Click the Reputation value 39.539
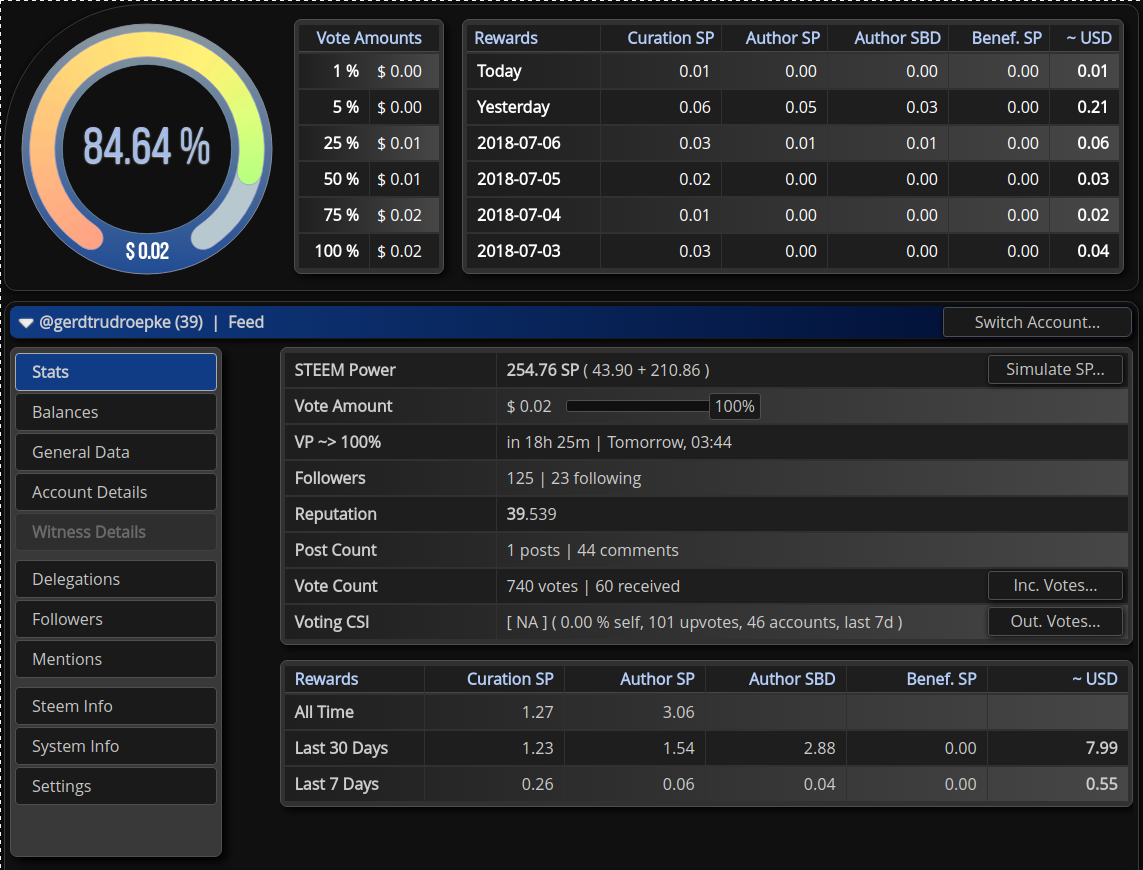The height and width of the screenshot is (870, 1143). tap(531, 514)
